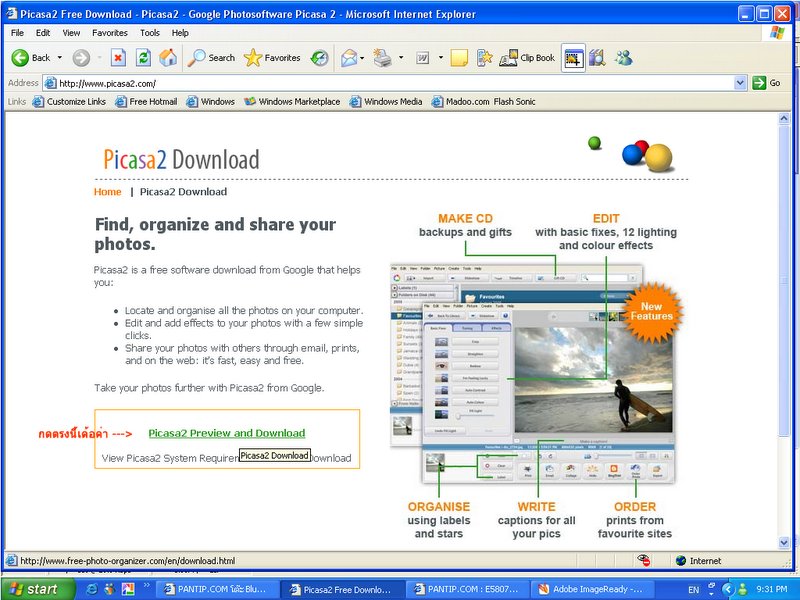
Task: Open the Customize Links shortcut
Action: coord(69,102)
